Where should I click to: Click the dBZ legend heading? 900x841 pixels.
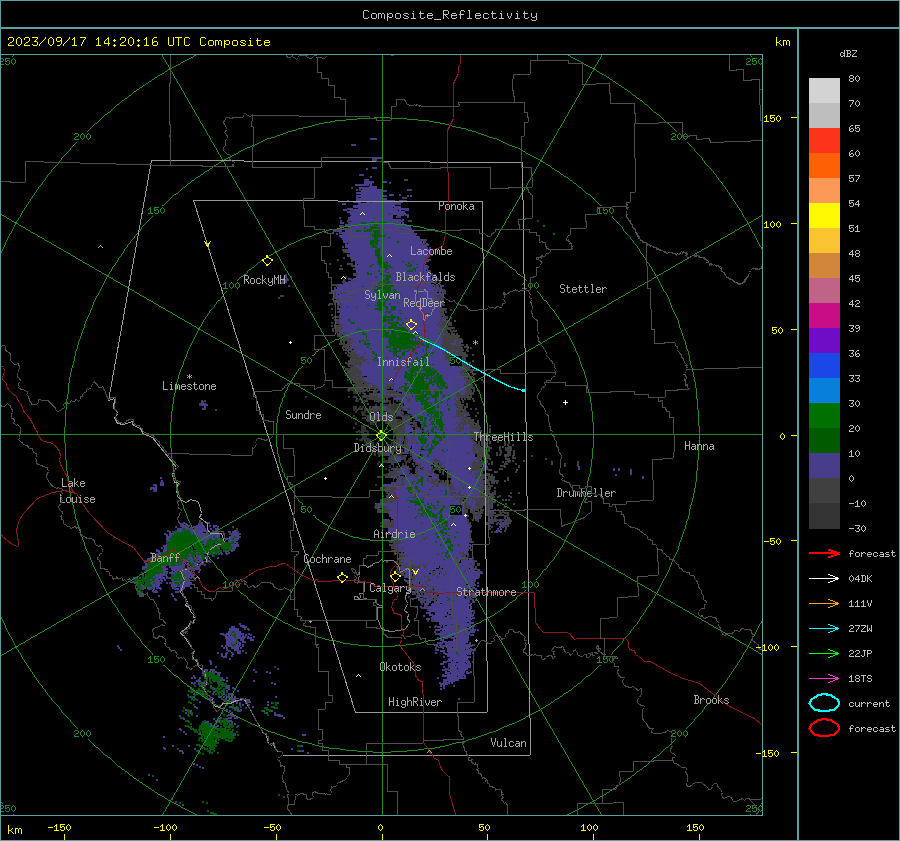pos(848,53)
